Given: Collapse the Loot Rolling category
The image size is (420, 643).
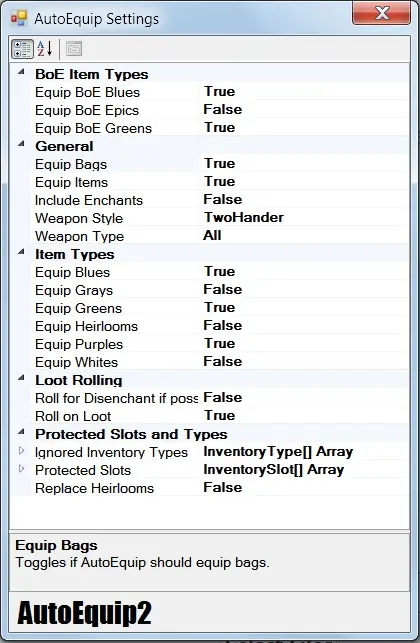Looking at the screenshot, I should (x=21, y=379).
